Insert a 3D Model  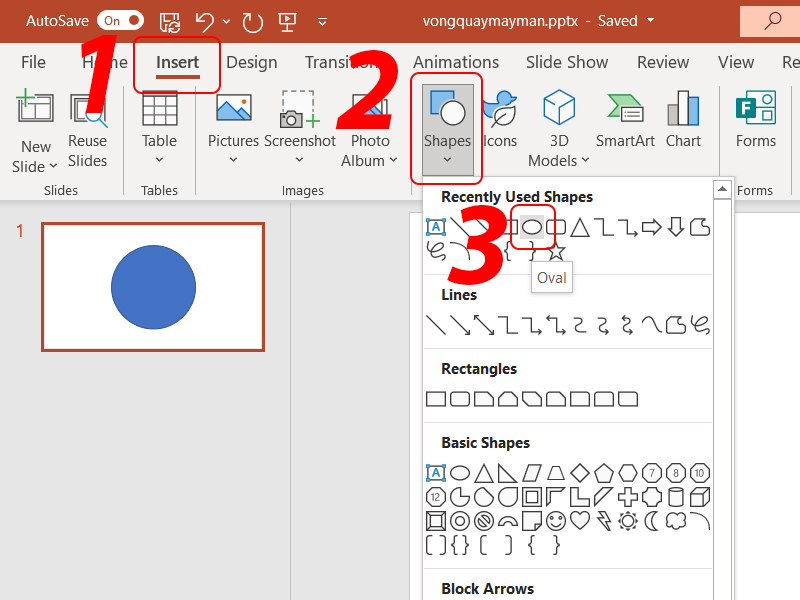click(558, 130)
